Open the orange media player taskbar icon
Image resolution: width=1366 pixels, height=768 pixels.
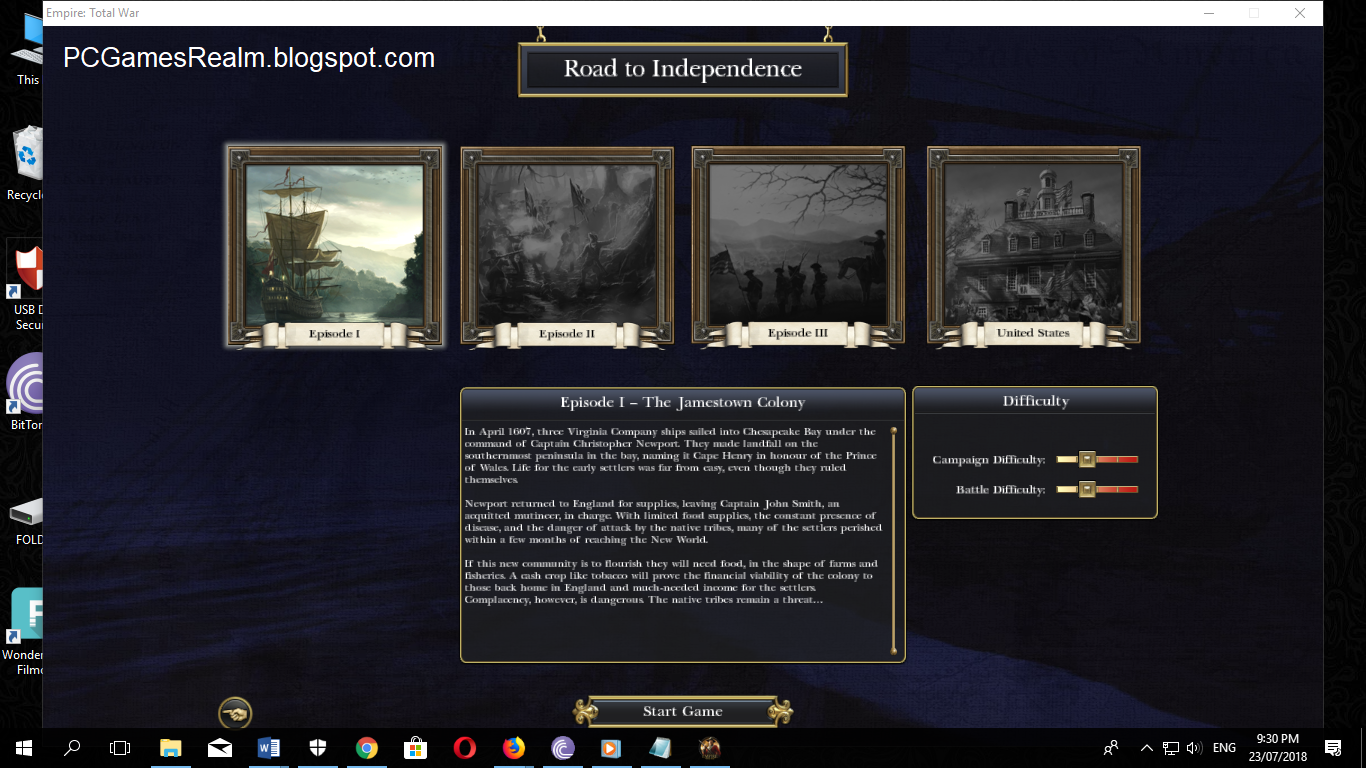[x=612, y=748]
